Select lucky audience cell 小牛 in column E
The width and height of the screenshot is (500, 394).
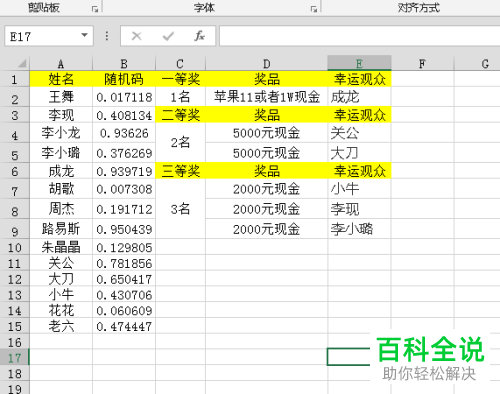click(359, 189)
